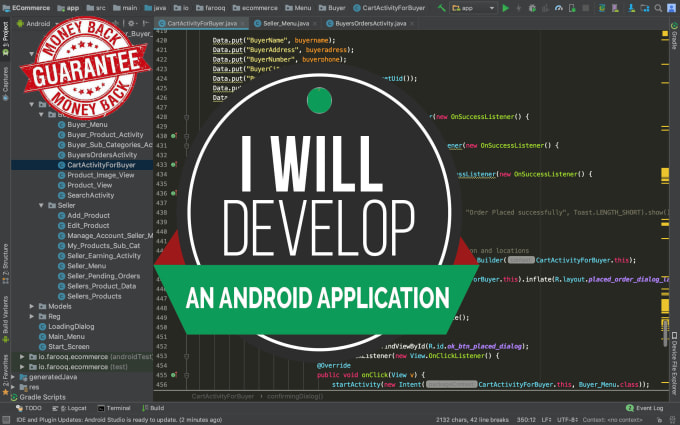Viewport: 680px width, 425px height.
Task: Click the Hide Project panel icon
Action: pos(146,23)
